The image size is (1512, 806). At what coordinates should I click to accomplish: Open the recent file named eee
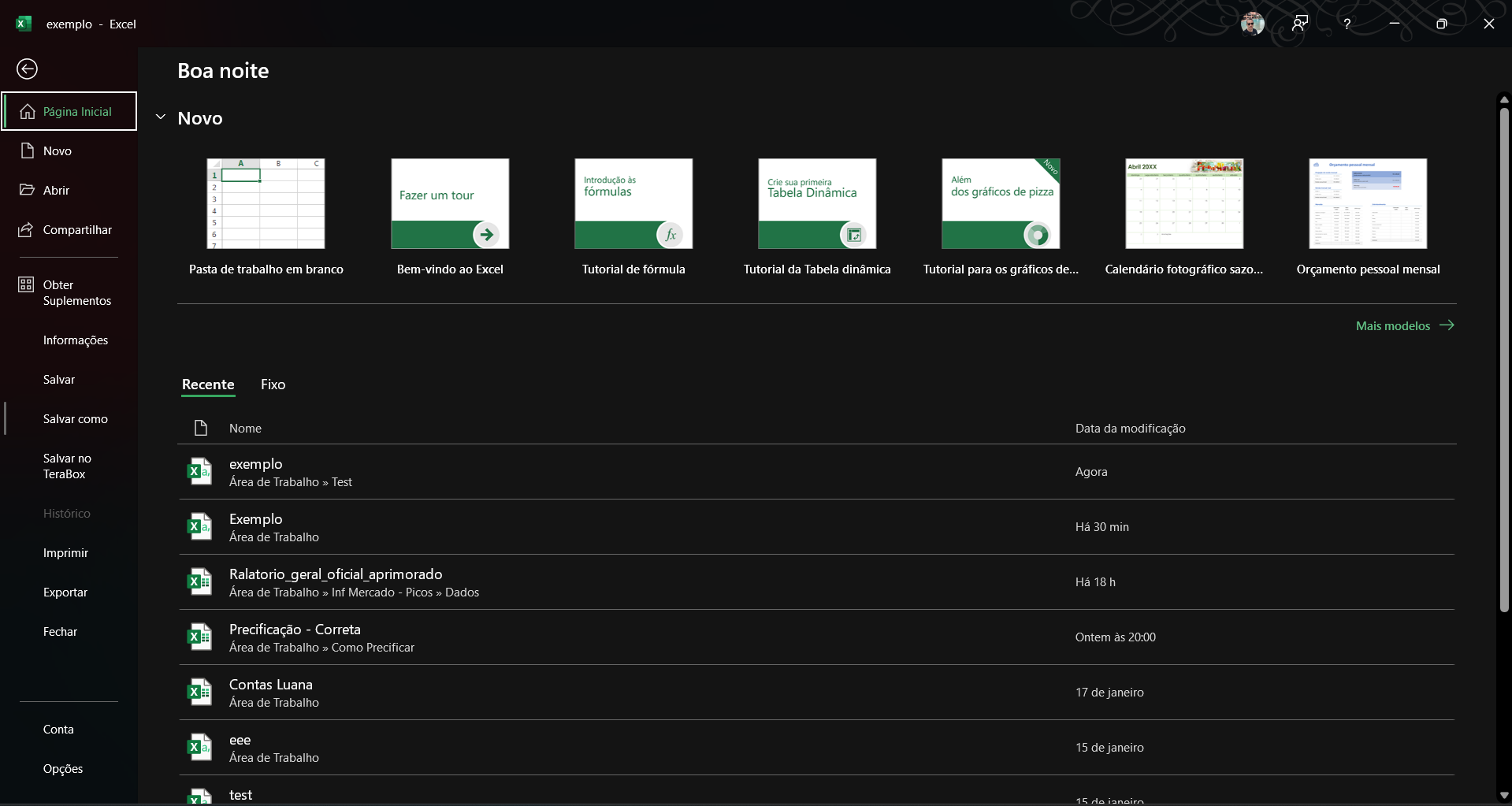pyautogui.click(x=817, y=748)
